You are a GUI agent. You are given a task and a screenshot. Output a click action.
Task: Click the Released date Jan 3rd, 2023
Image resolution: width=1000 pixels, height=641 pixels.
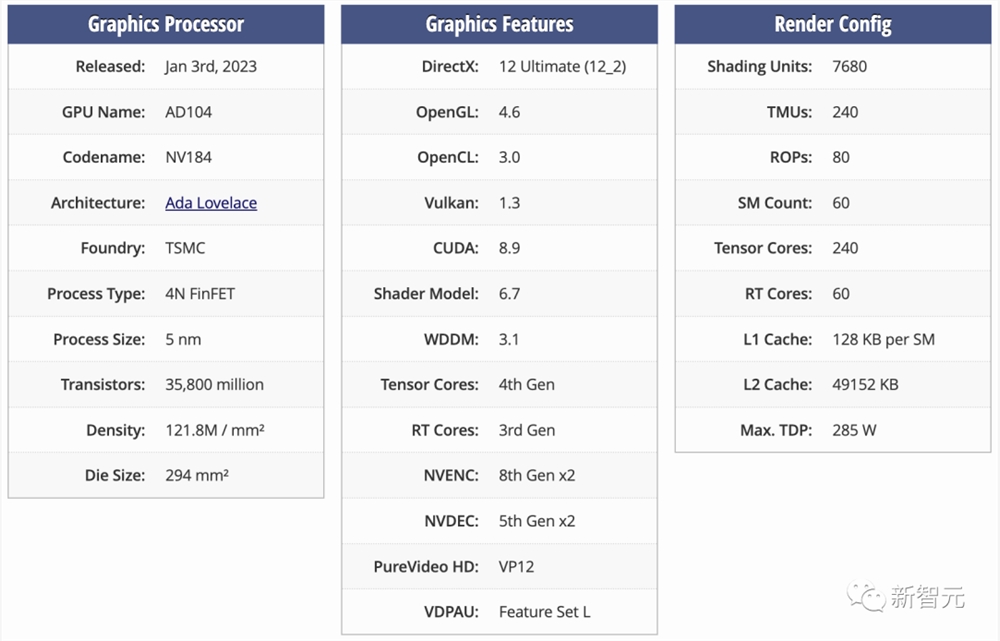[211, 67]
